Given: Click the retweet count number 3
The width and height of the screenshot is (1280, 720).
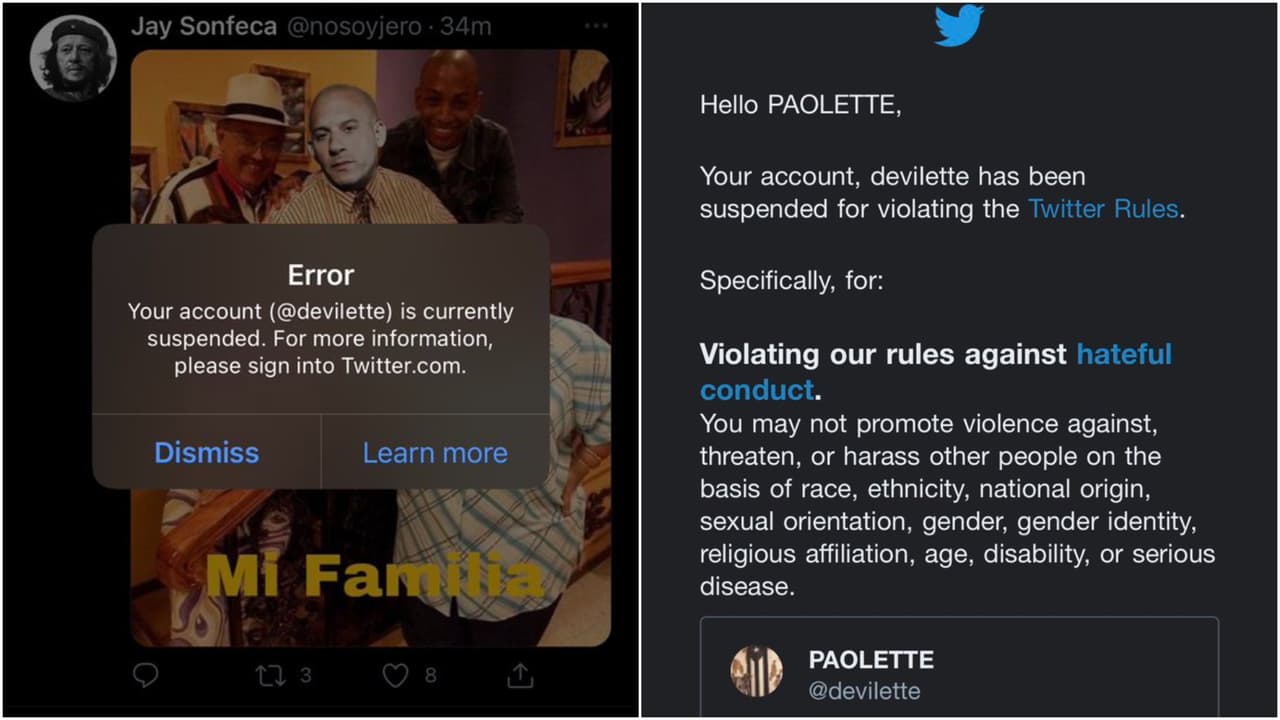Looking at the screenshot, I should (305, 676).
